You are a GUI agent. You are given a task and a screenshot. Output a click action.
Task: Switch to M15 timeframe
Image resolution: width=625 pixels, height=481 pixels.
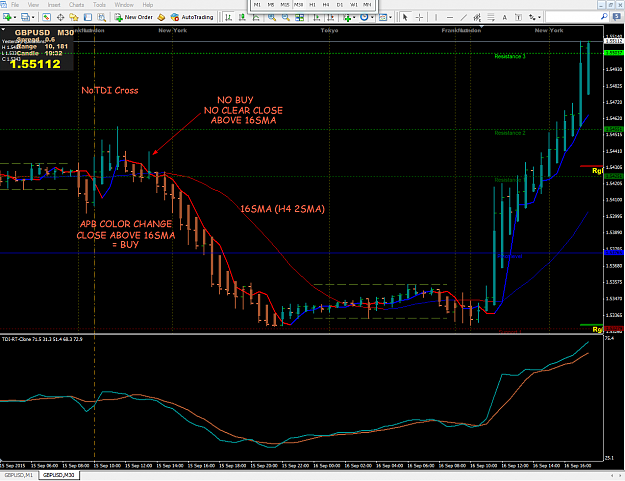tap(285, 5)
